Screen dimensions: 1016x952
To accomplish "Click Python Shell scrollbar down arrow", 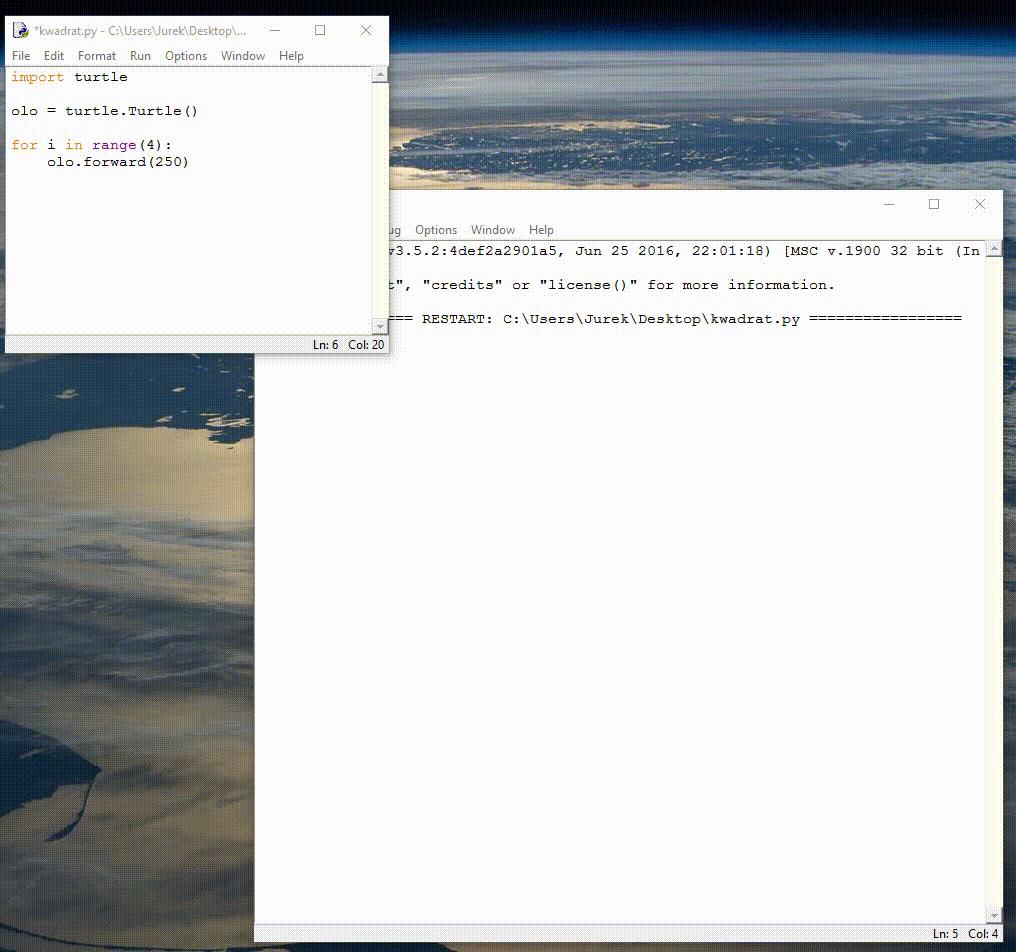I will coord(994,915).
